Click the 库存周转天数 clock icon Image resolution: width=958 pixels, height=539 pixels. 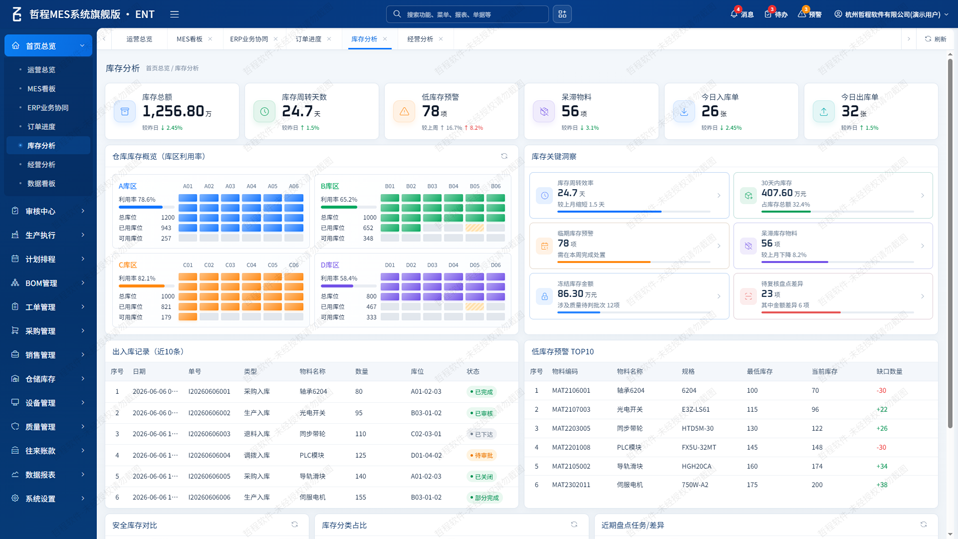[x=265, y=112]
